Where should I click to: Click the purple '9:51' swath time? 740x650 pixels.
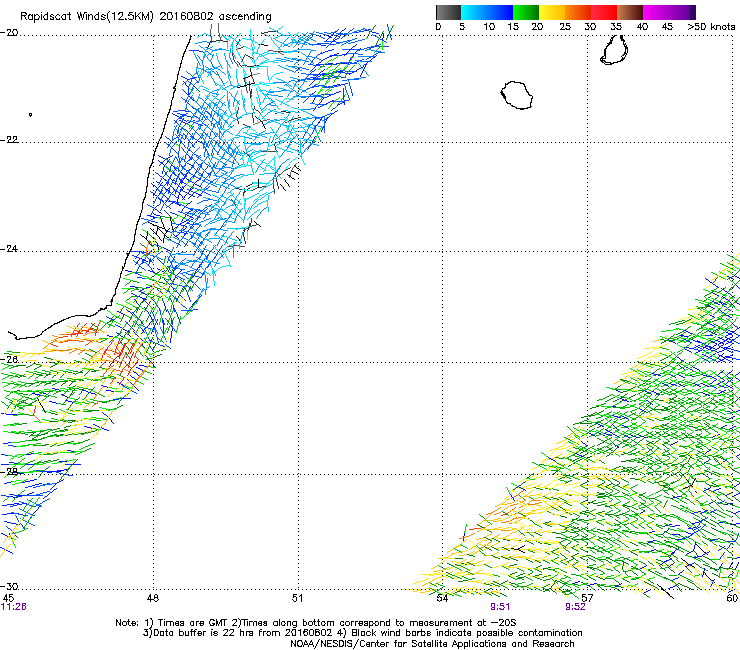click(500, 607)
